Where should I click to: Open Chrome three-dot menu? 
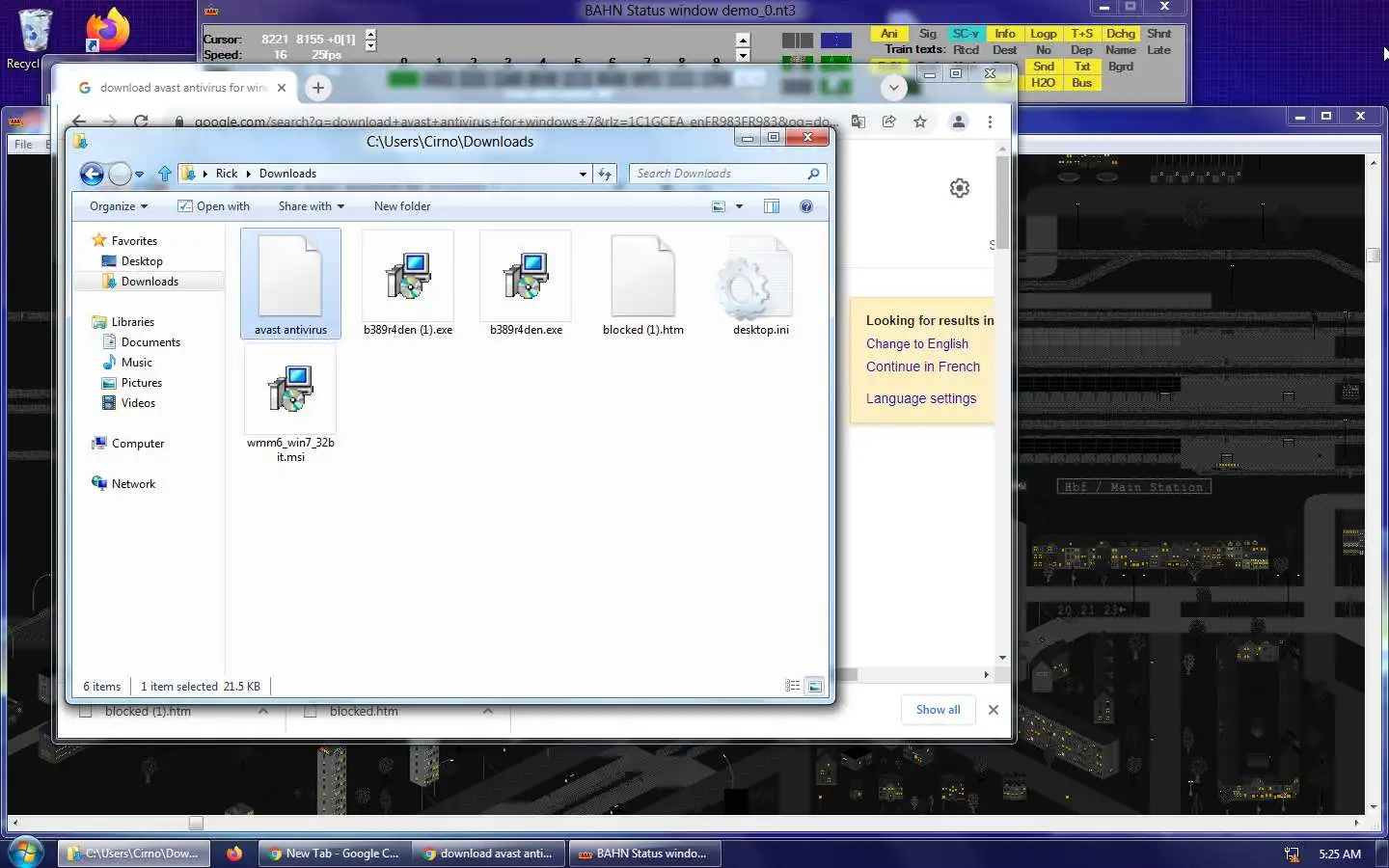990,122
